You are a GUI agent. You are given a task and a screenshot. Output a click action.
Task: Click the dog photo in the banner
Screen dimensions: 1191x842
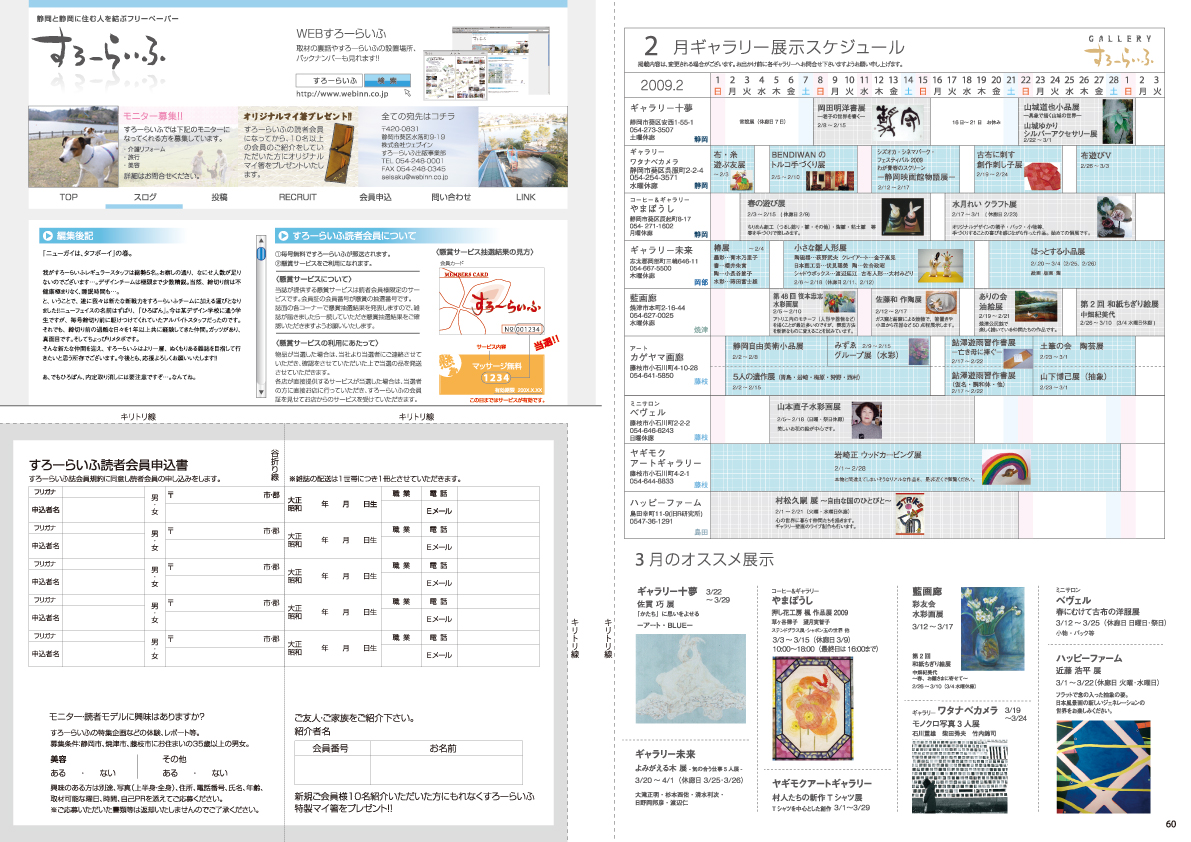pos(73,147)
